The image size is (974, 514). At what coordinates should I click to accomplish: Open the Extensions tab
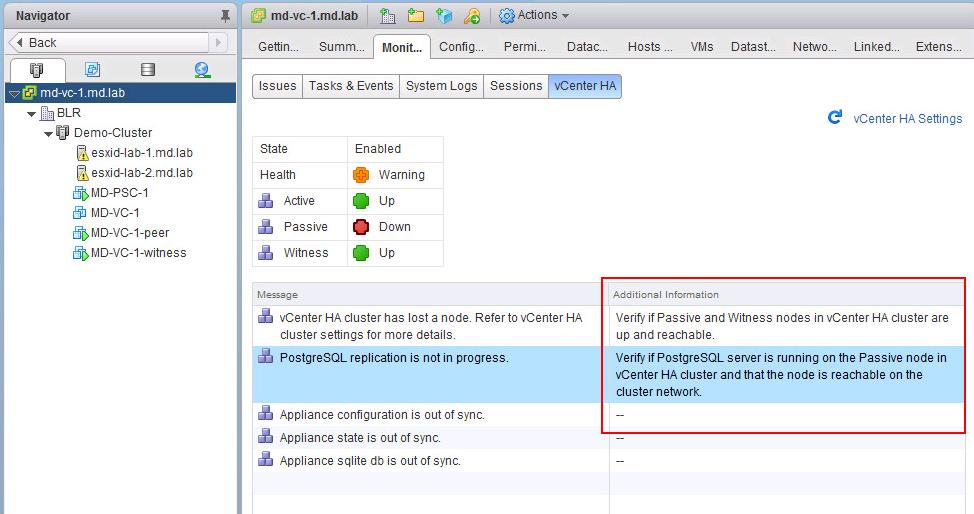(x=939, y=47)
